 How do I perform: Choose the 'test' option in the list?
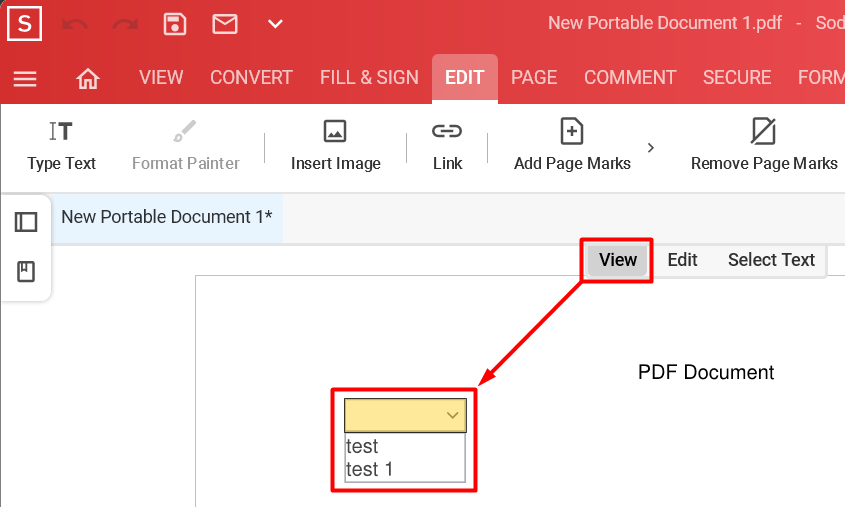(x=362, y=446)
